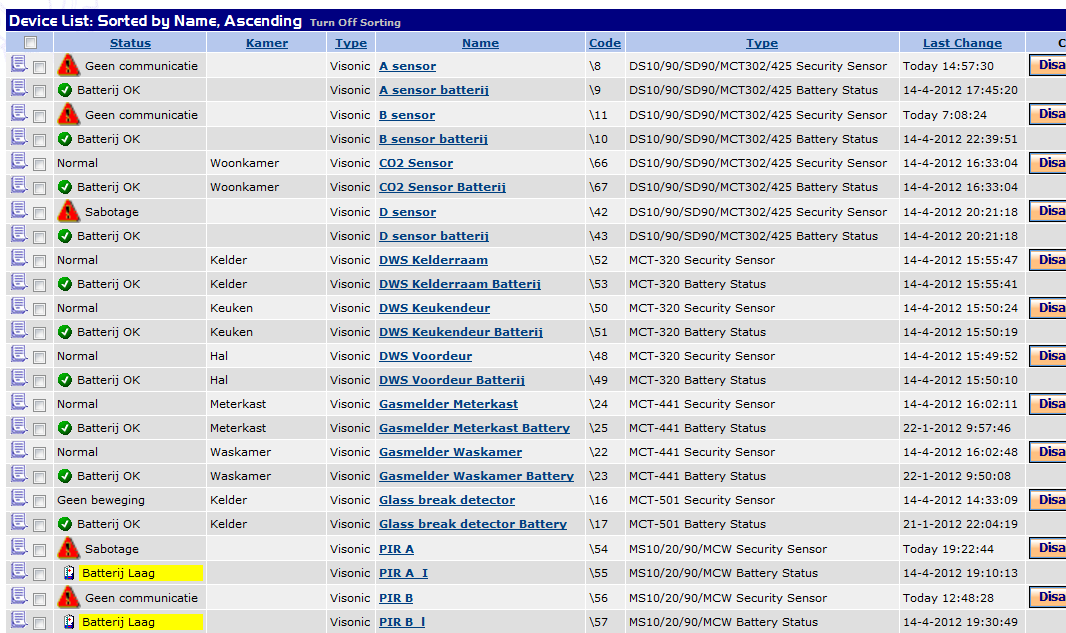Check the box for PIR B row
The image size is (1066, 633).
tap(39, 599)
